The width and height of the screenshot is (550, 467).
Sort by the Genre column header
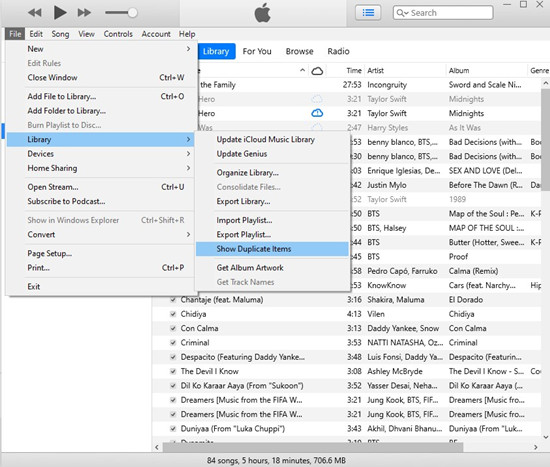(539, 71)
